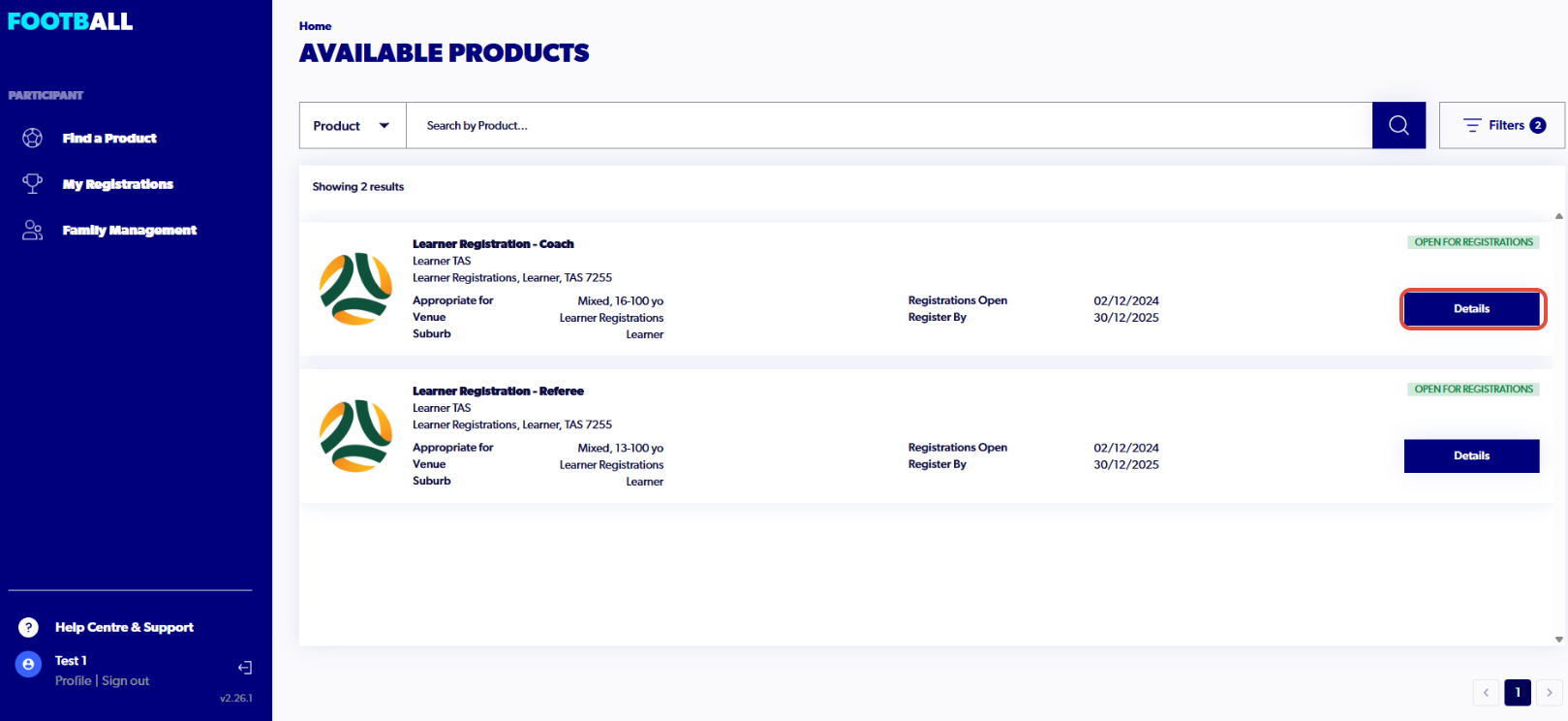This screenshot has height=721, width=1568.
Task: Click the Test 1 user name
Action: 71,661
